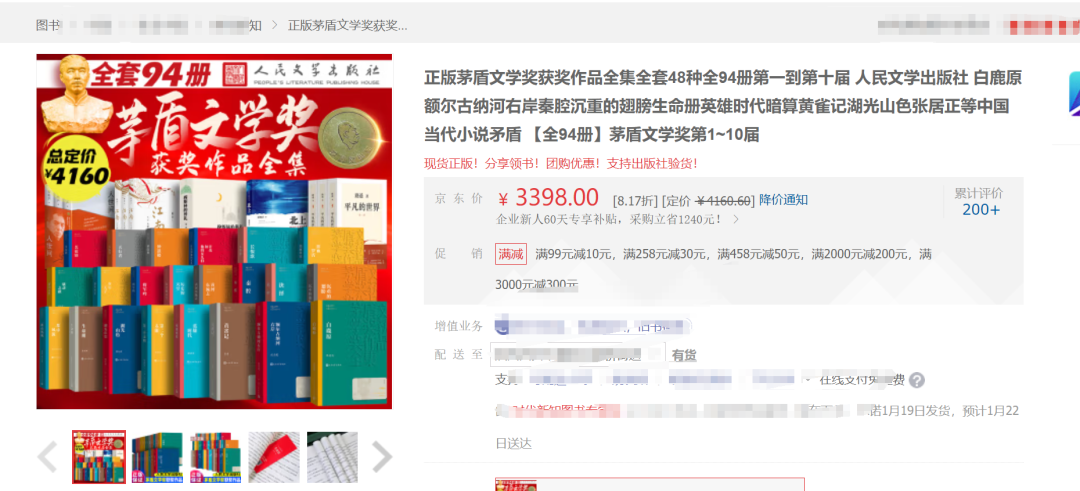This screenshot has height=491, width=1080.
Task: Click the 图书 breadcrumb link
Action: (x=48, y=25)
